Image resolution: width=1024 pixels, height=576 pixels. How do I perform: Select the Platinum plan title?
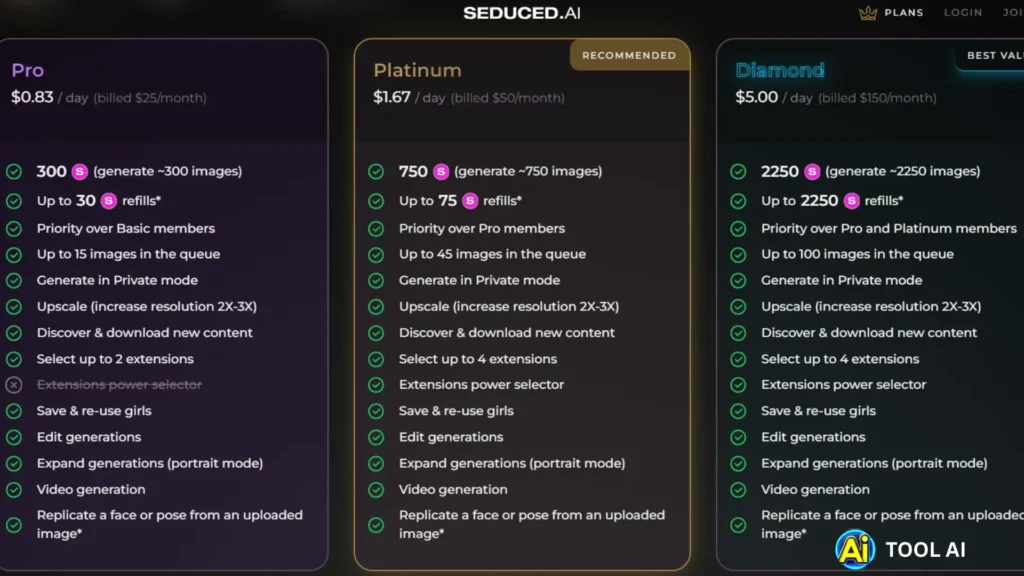tap(417, 70)
